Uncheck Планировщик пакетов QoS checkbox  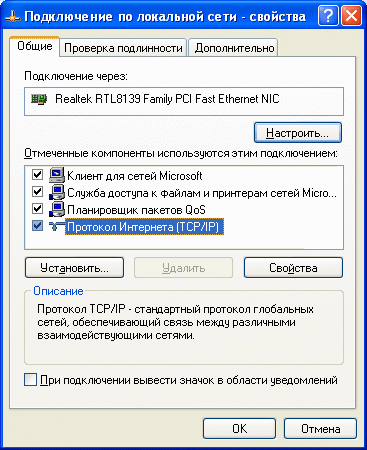(x=37, y=209)
